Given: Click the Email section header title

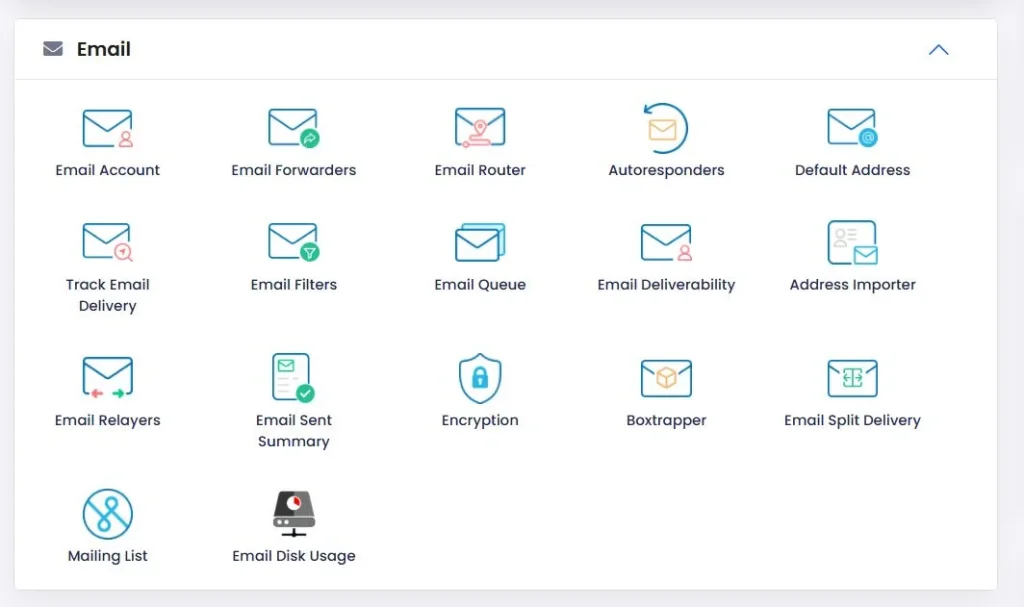Looking at the screenshot, I should (x=104, y=49).
